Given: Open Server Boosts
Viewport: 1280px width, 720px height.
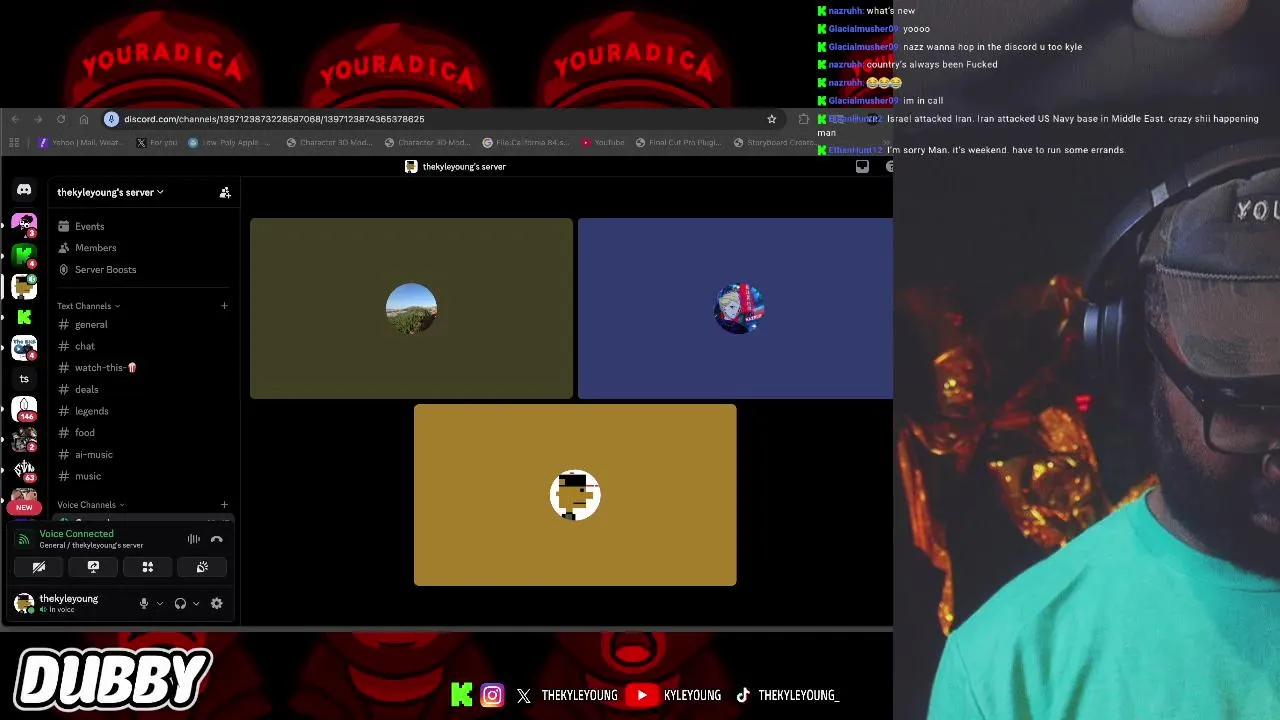Looking at the screenshot, I should click(105, 270).
